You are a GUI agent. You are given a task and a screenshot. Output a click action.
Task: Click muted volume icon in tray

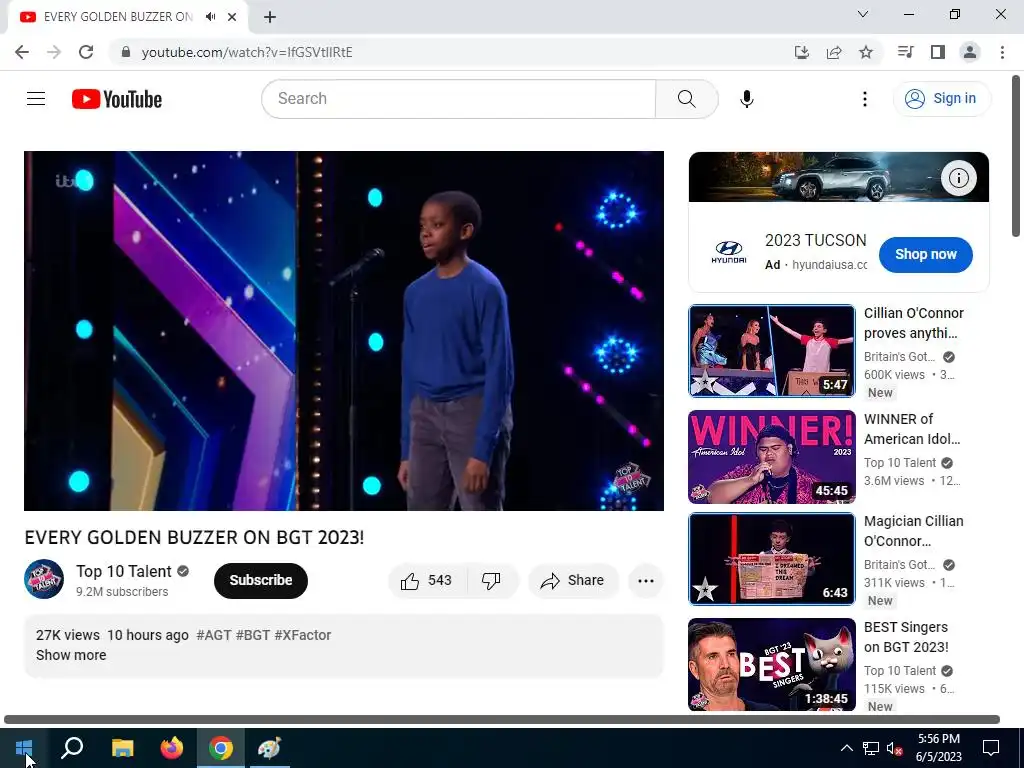tap(895, 748)
